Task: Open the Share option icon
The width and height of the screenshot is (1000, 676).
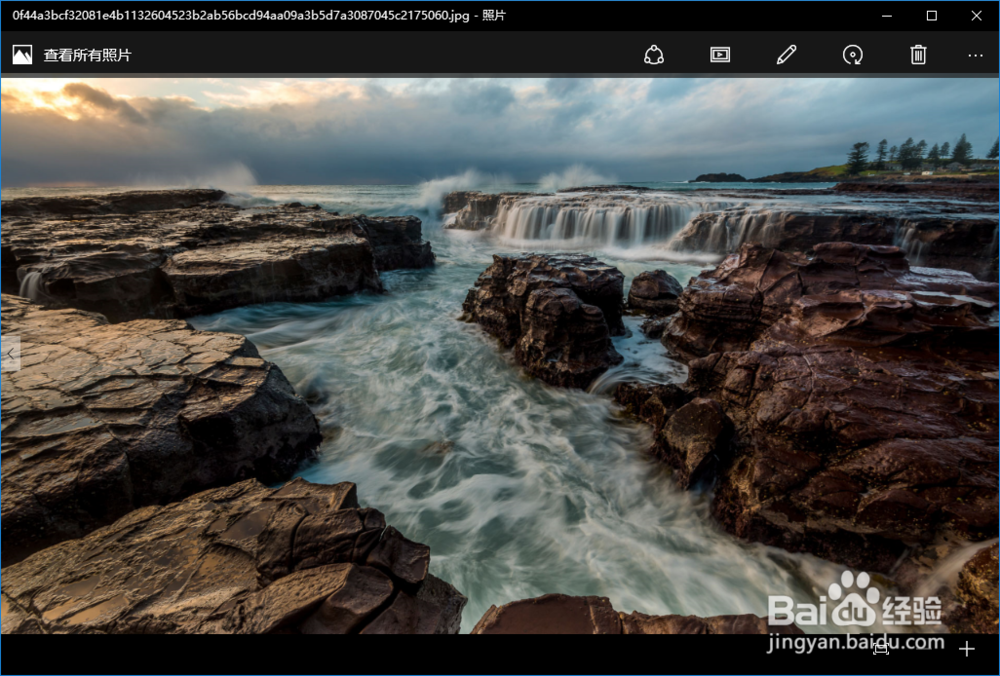Action: point(654,55)
